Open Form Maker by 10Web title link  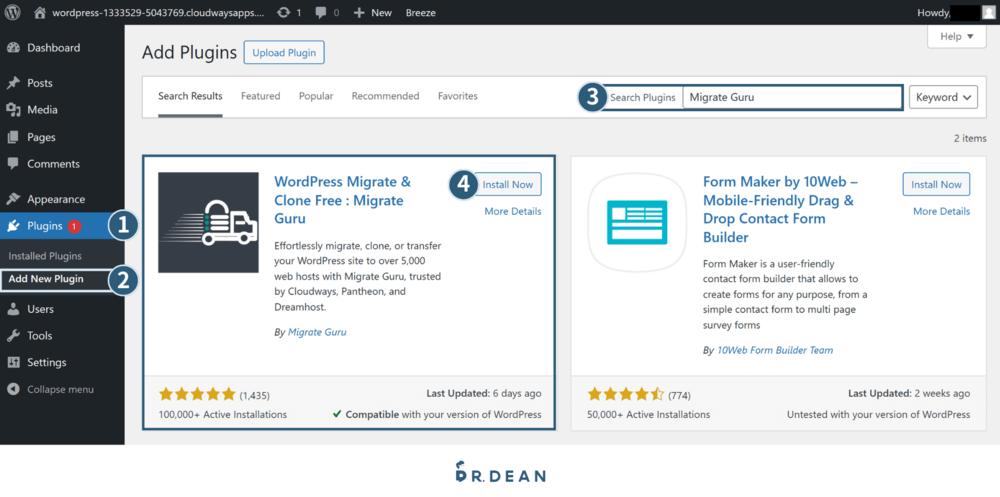[781, 209]
